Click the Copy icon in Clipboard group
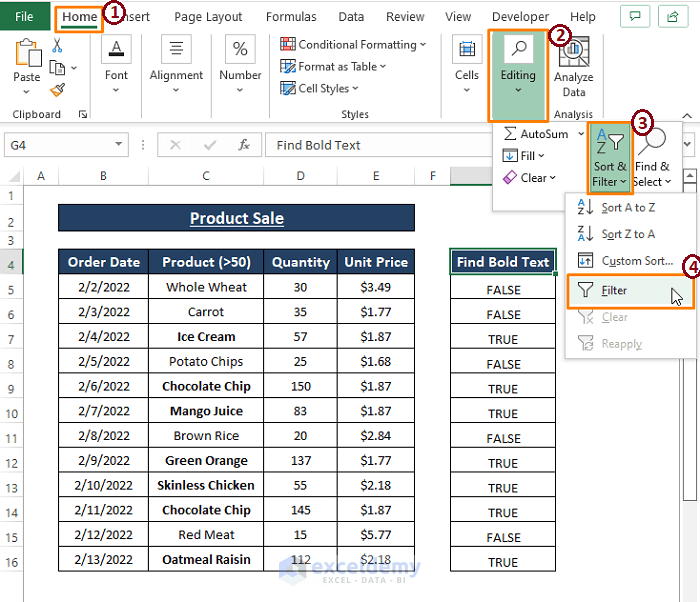 click(x=57, y=68)
